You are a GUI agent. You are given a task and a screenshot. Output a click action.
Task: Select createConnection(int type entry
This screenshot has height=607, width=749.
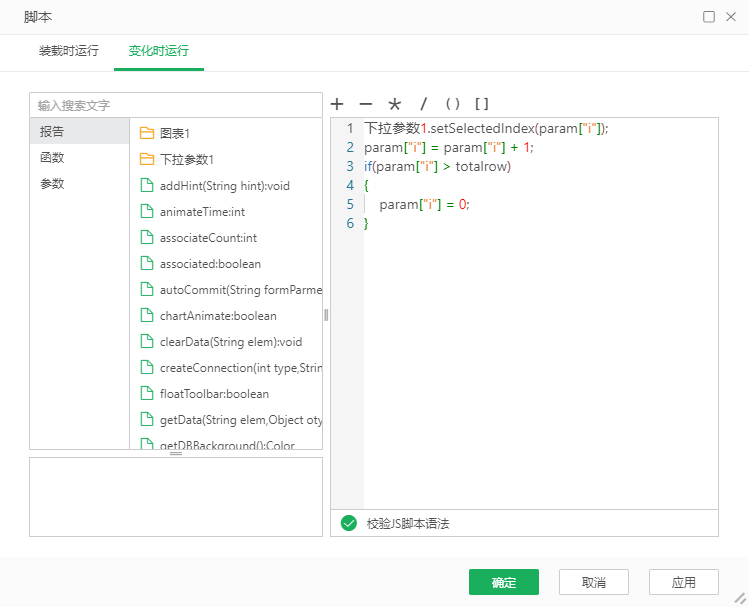point(241,368)
